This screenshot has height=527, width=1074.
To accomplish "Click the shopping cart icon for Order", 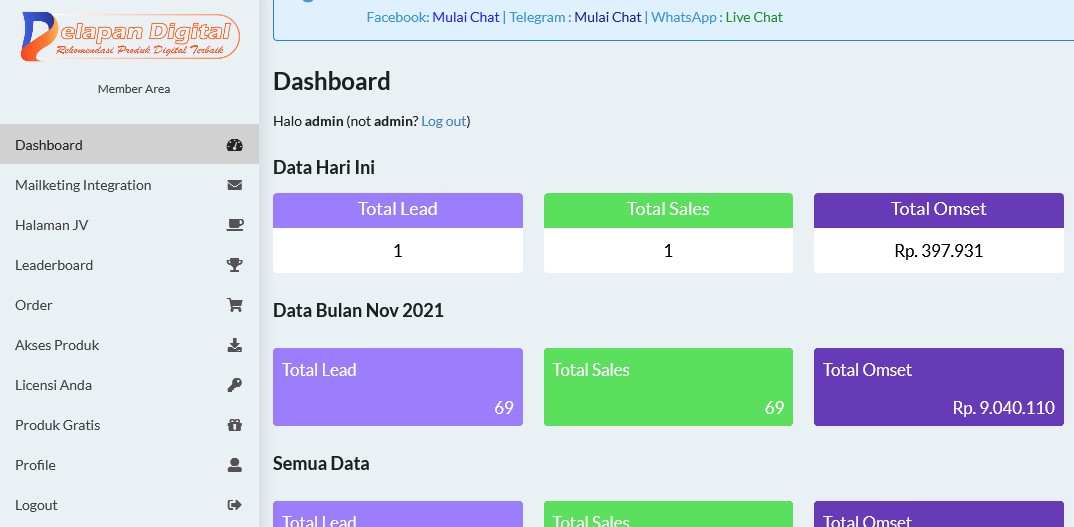I will (x=235, y=305).
